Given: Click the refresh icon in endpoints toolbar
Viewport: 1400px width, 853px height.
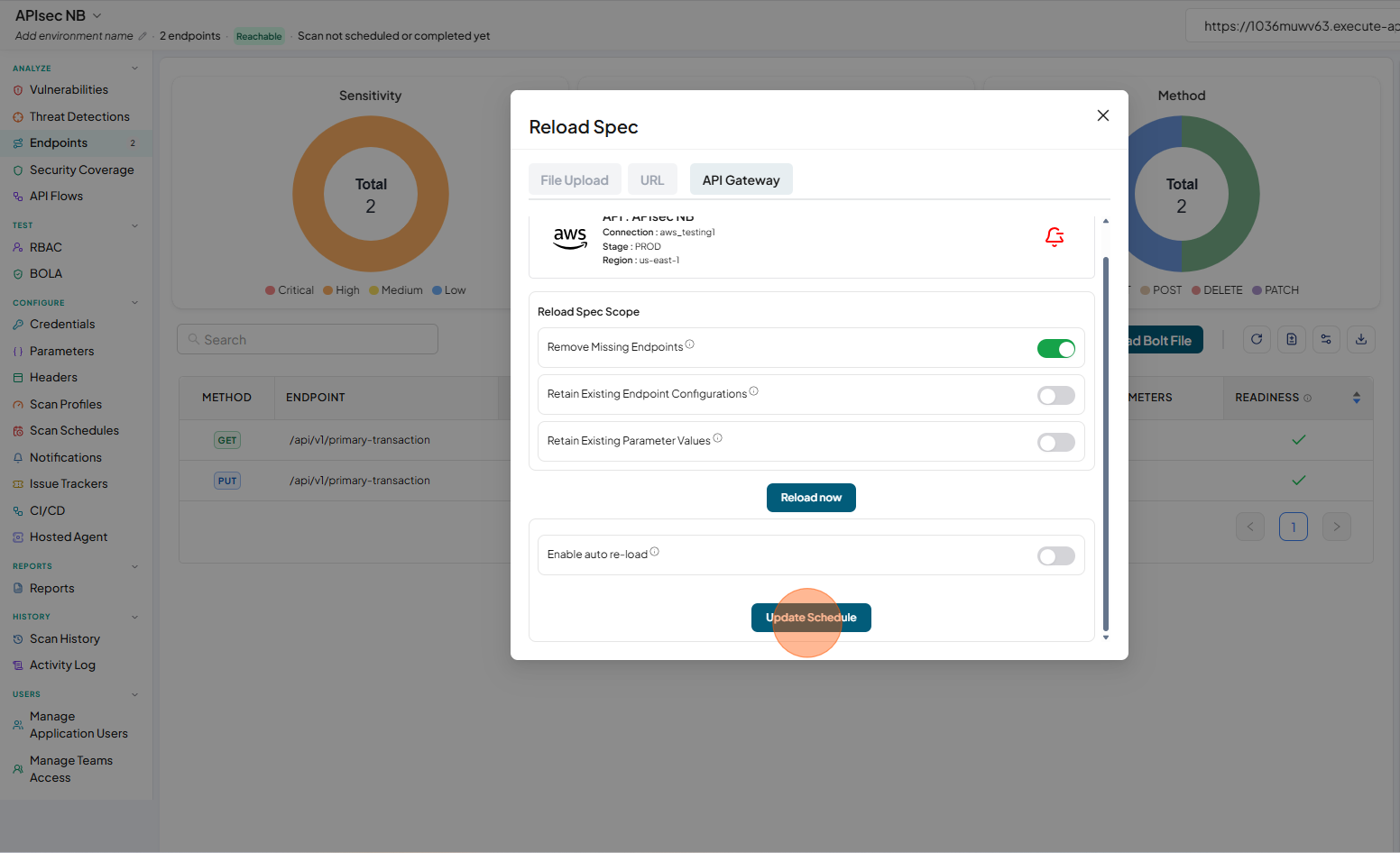Looking at the screenshot, I should pos(1257,339).
